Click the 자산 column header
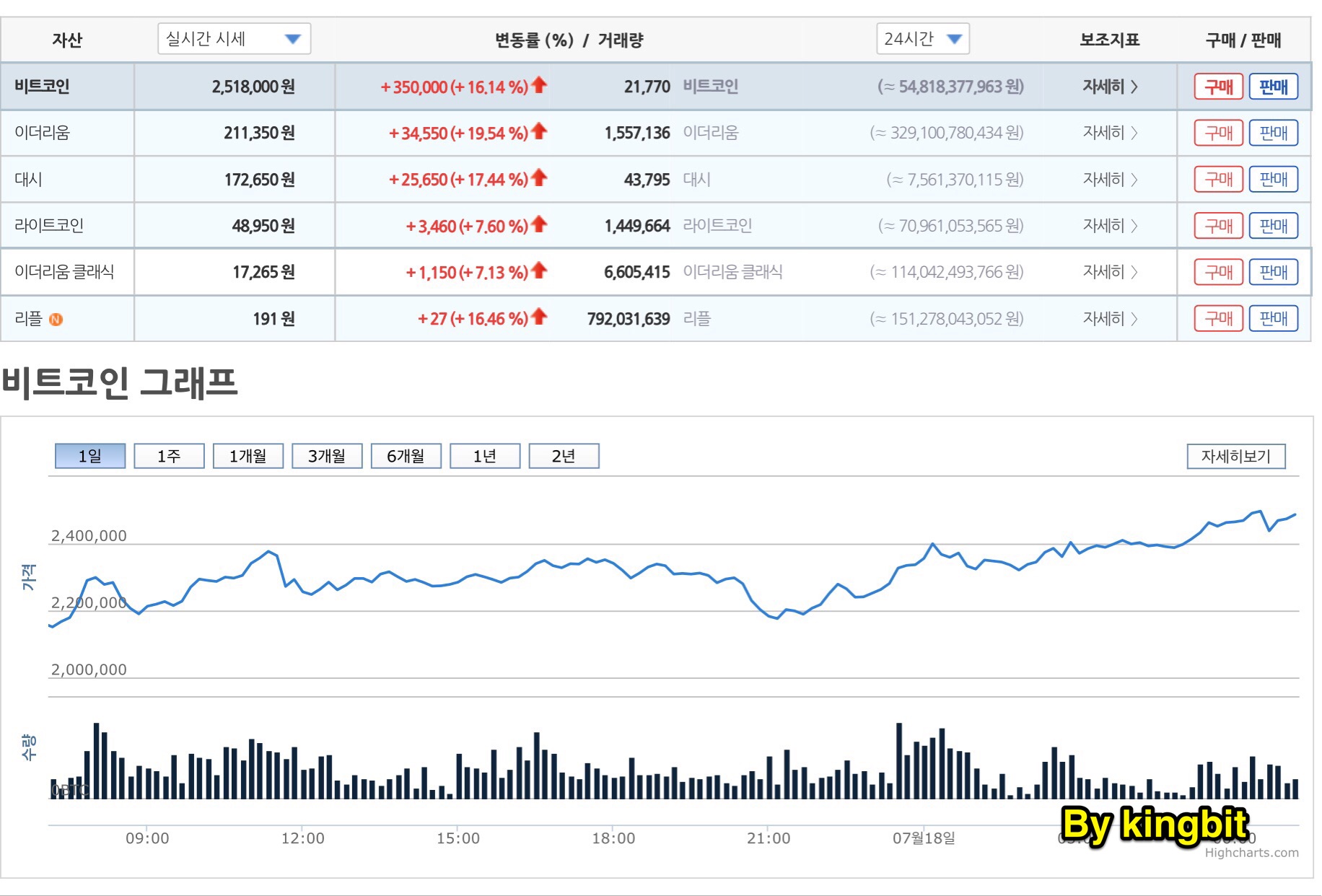 coord(67,40)
